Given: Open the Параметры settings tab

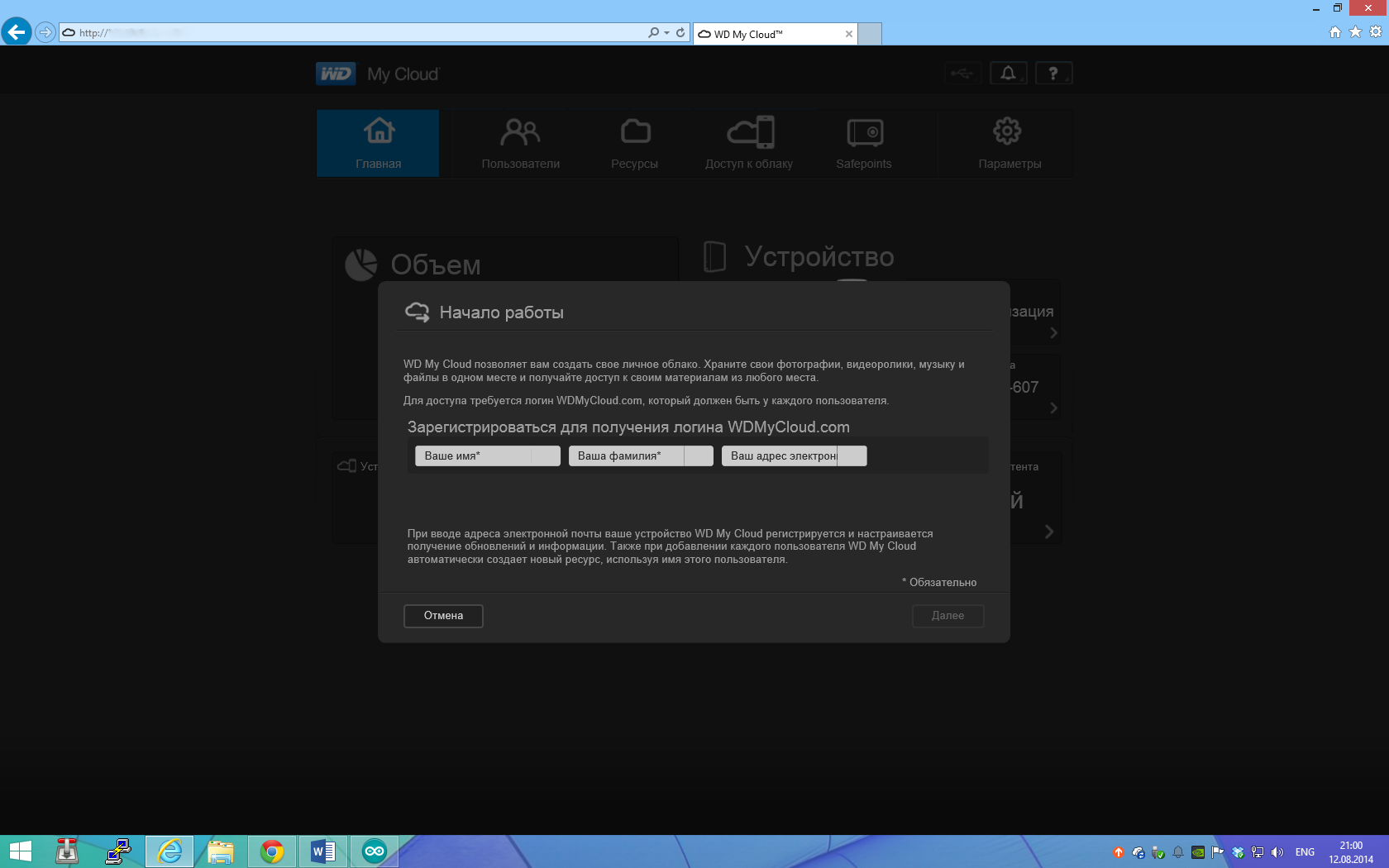Looking at the screenshot, I should coord(1009,143).
